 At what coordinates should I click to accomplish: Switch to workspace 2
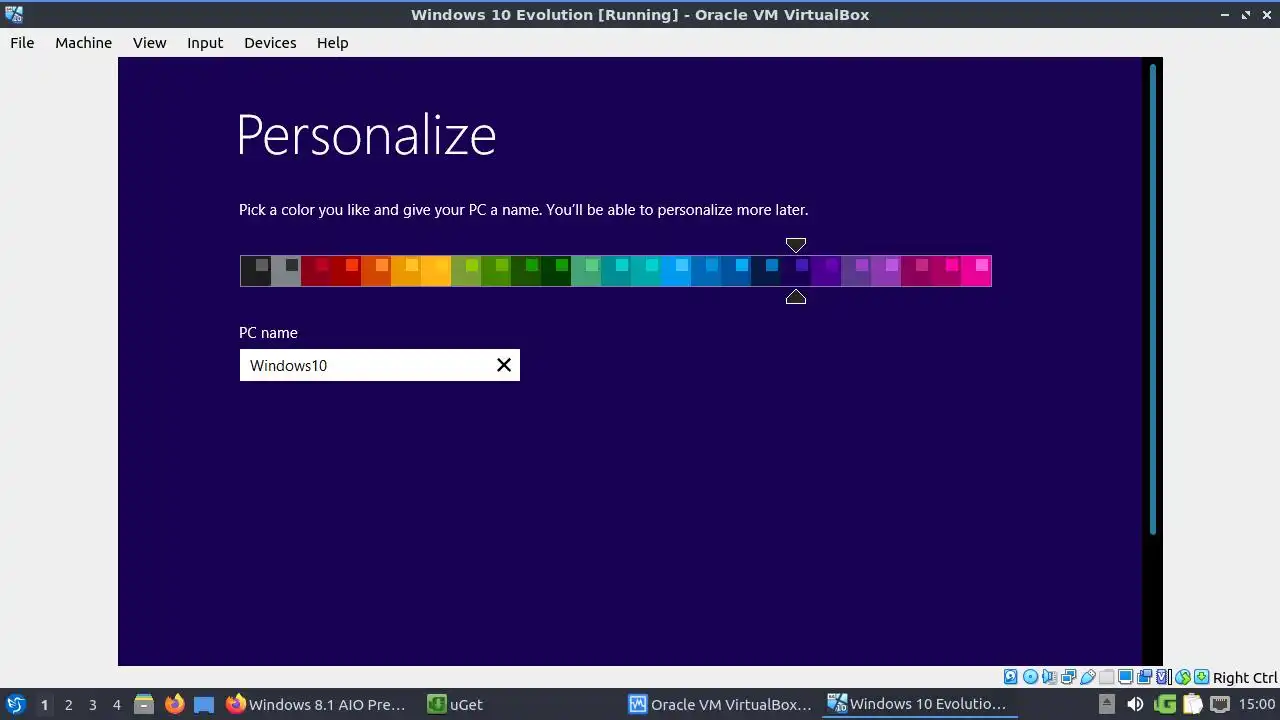pos(68,704)
